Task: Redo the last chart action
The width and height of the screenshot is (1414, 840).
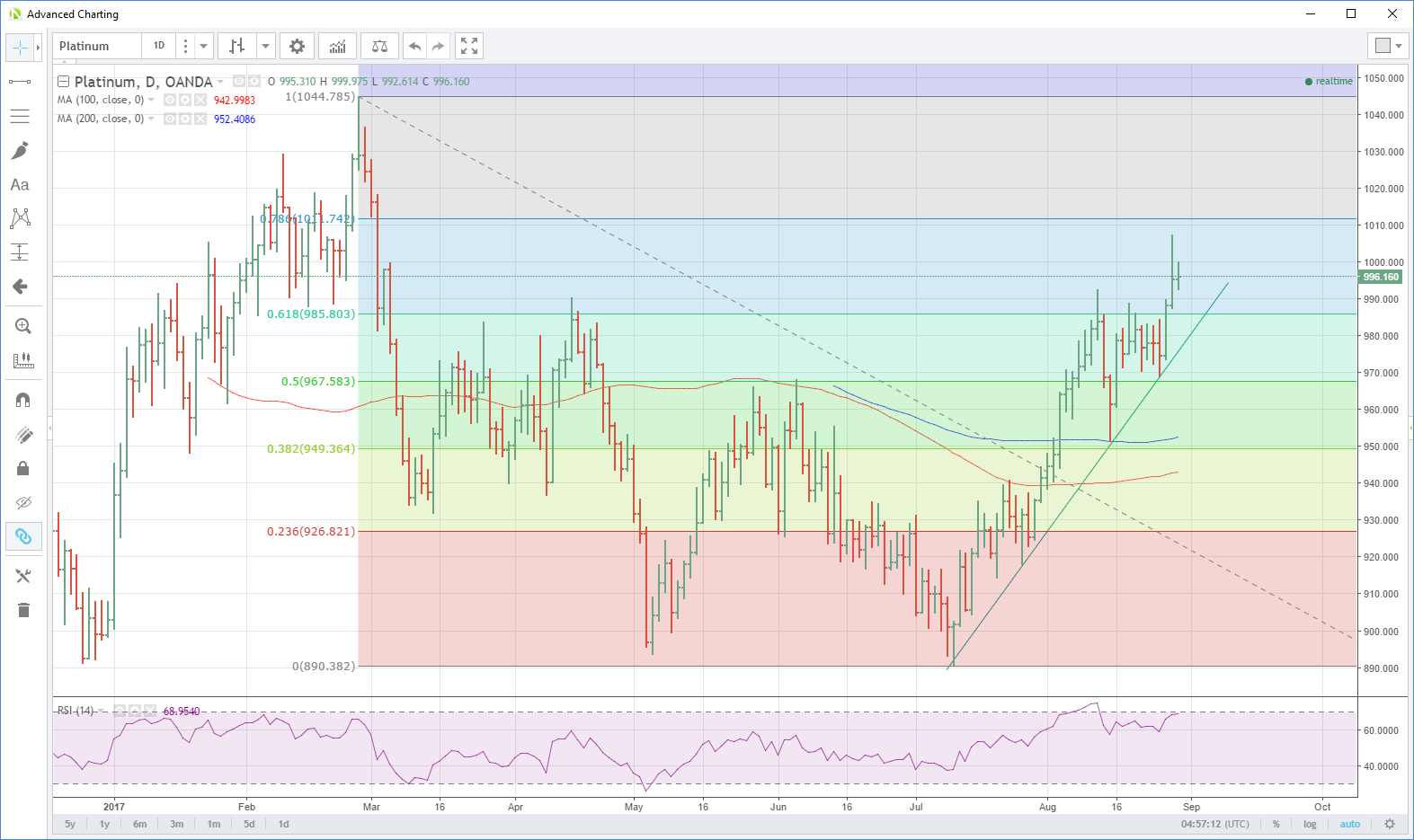Action: pos(438,46)
